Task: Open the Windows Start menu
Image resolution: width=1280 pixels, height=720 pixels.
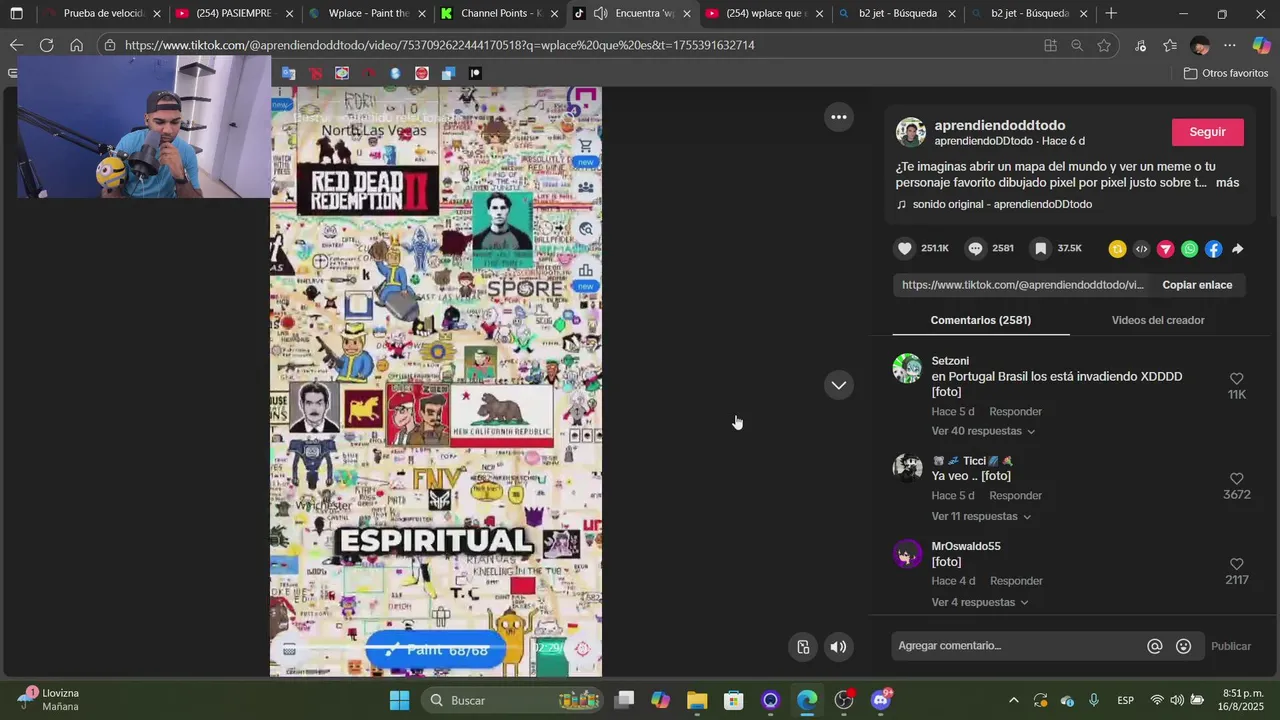Action: point(399,700)
